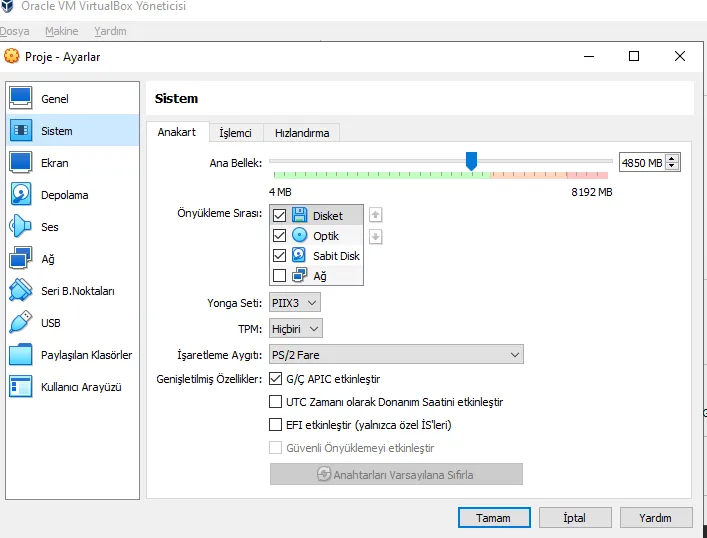This screenshot has width=707, height=538.
Task: Enable EFI etkinleştir checkbox
Action: tap(275, 424)
